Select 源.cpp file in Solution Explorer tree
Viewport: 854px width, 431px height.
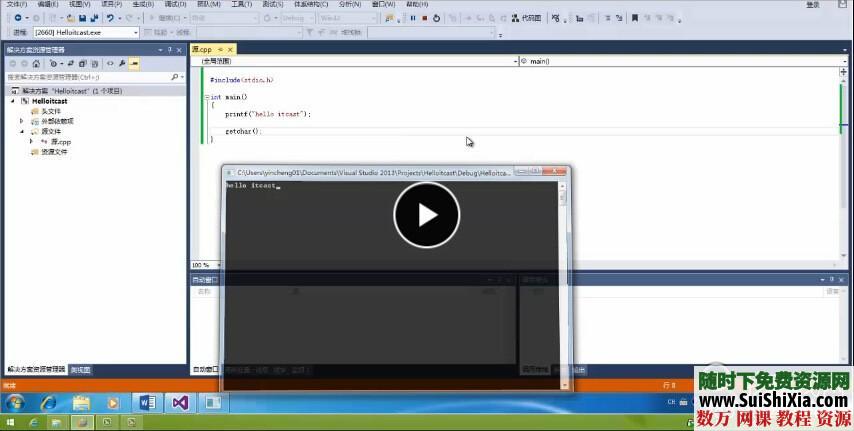coord(60,142)
